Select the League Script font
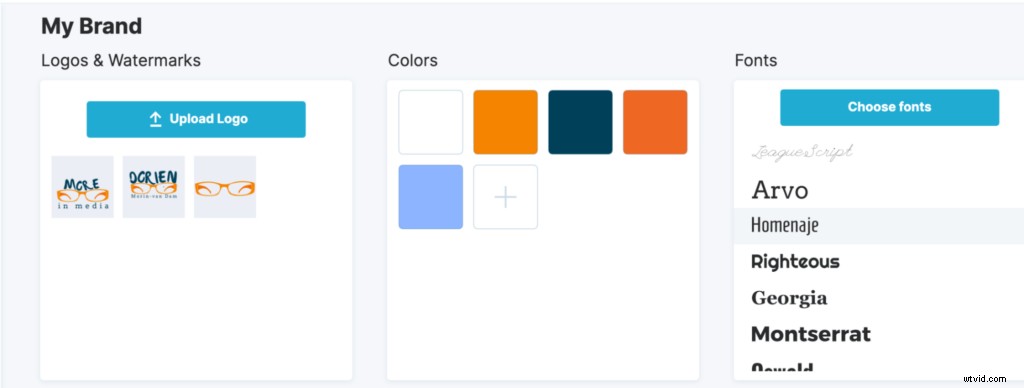1024x388 pixels. pyautogui.click(x=802, y=152)
